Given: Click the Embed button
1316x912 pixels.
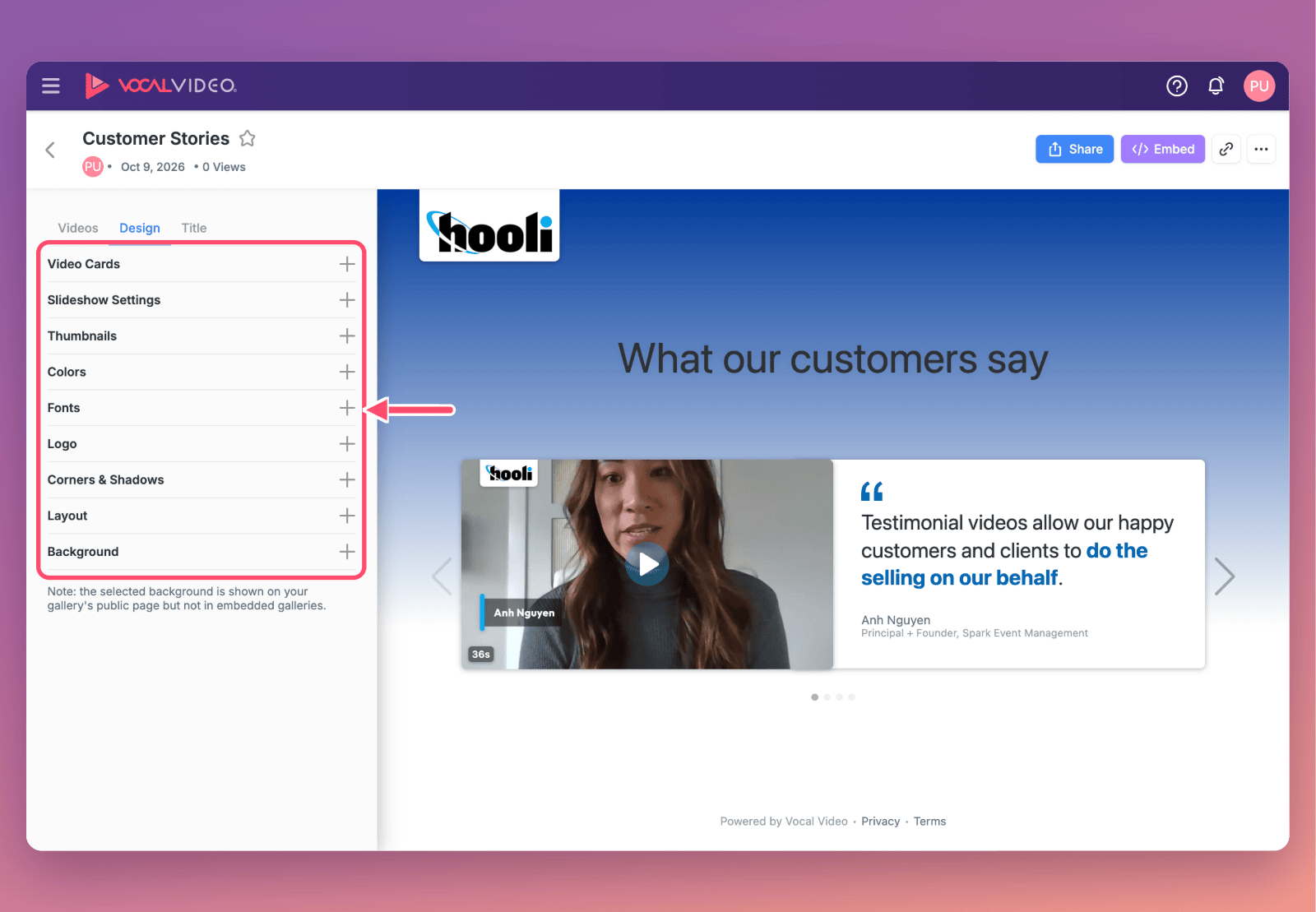Looking at the screenshot, I should (x=1162, y=149).
